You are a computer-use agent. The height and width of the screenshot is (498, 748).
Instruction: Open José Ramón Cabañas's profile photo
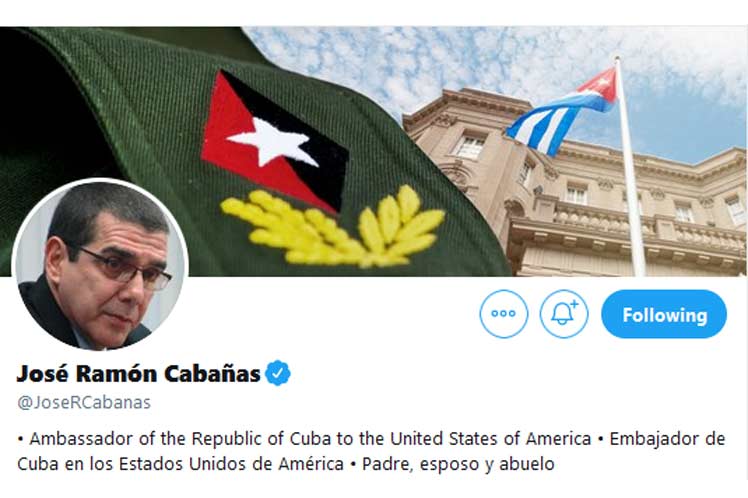[x=100, y=265]
